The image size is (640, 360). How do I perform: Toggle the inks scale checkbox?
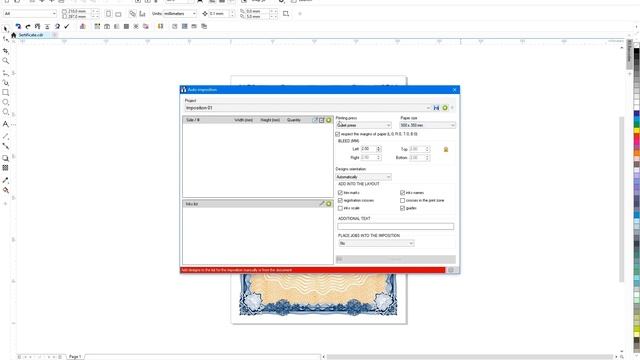[340, 208]
